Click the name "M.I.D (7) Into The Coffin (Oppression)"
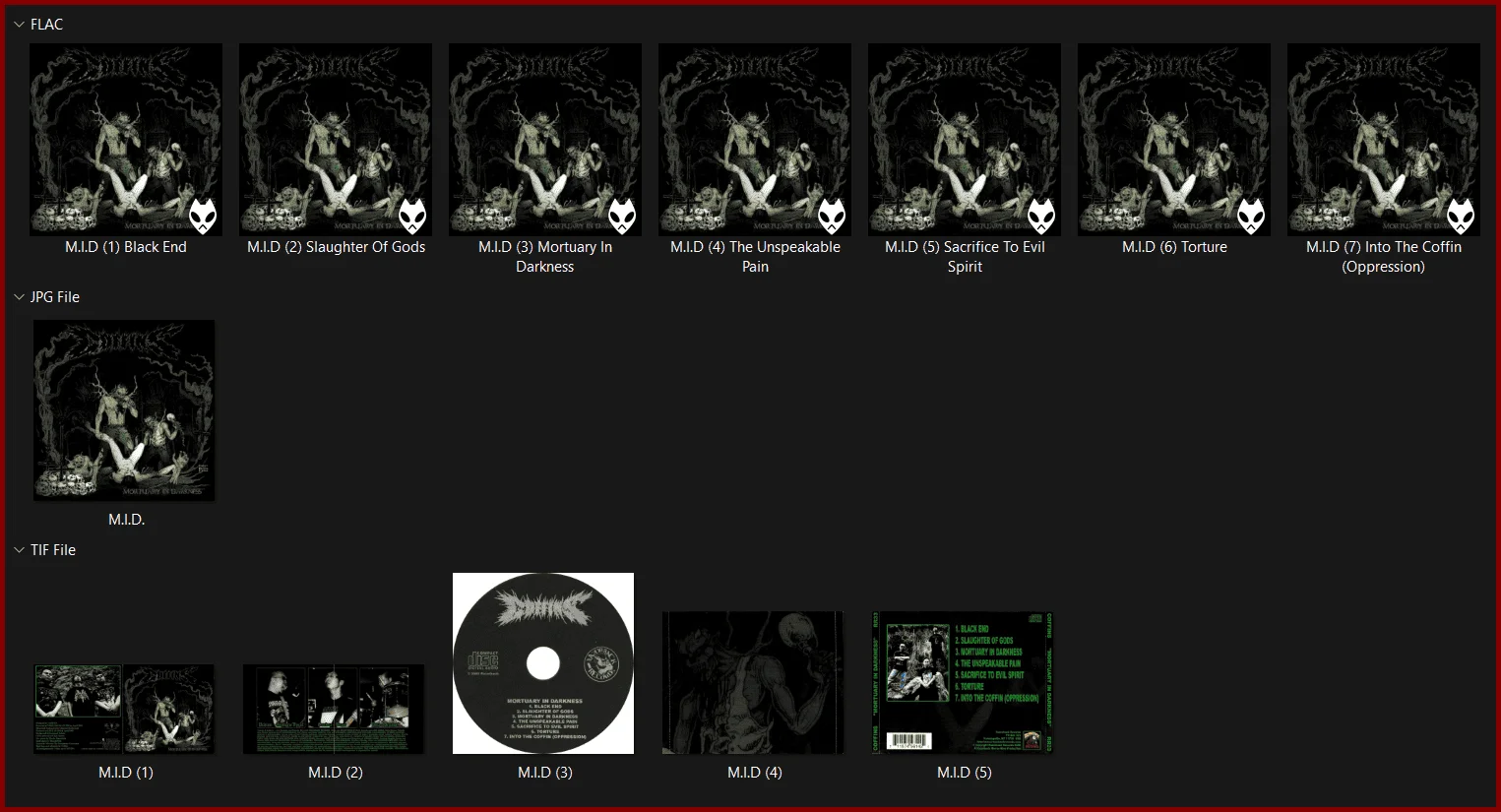 coord(1384,257)
